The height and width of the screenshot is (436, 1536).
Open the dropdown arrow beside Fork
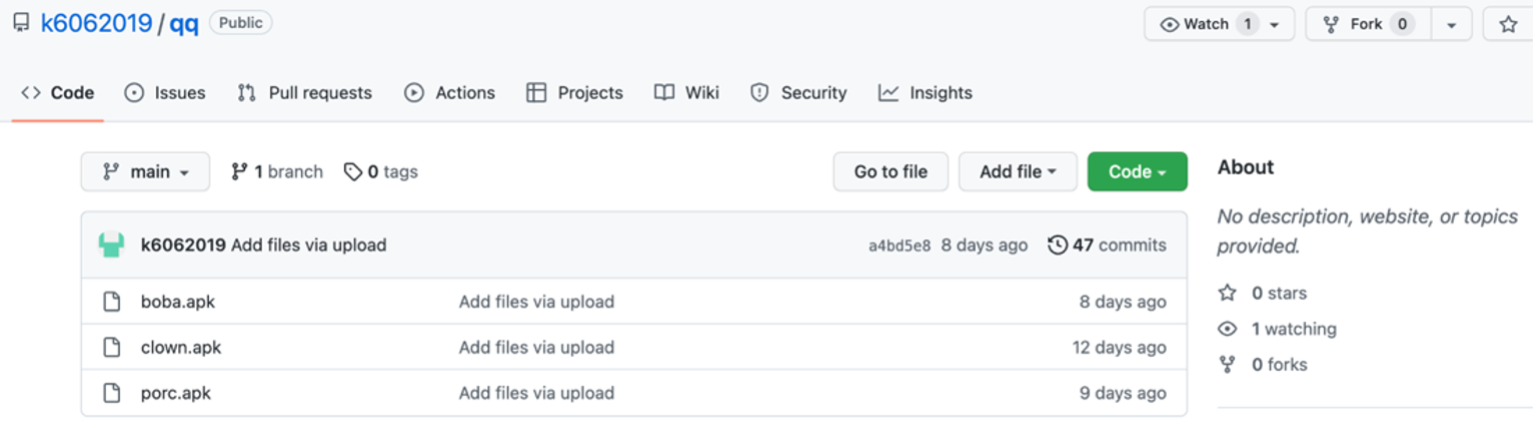(x=1451, y=25)
